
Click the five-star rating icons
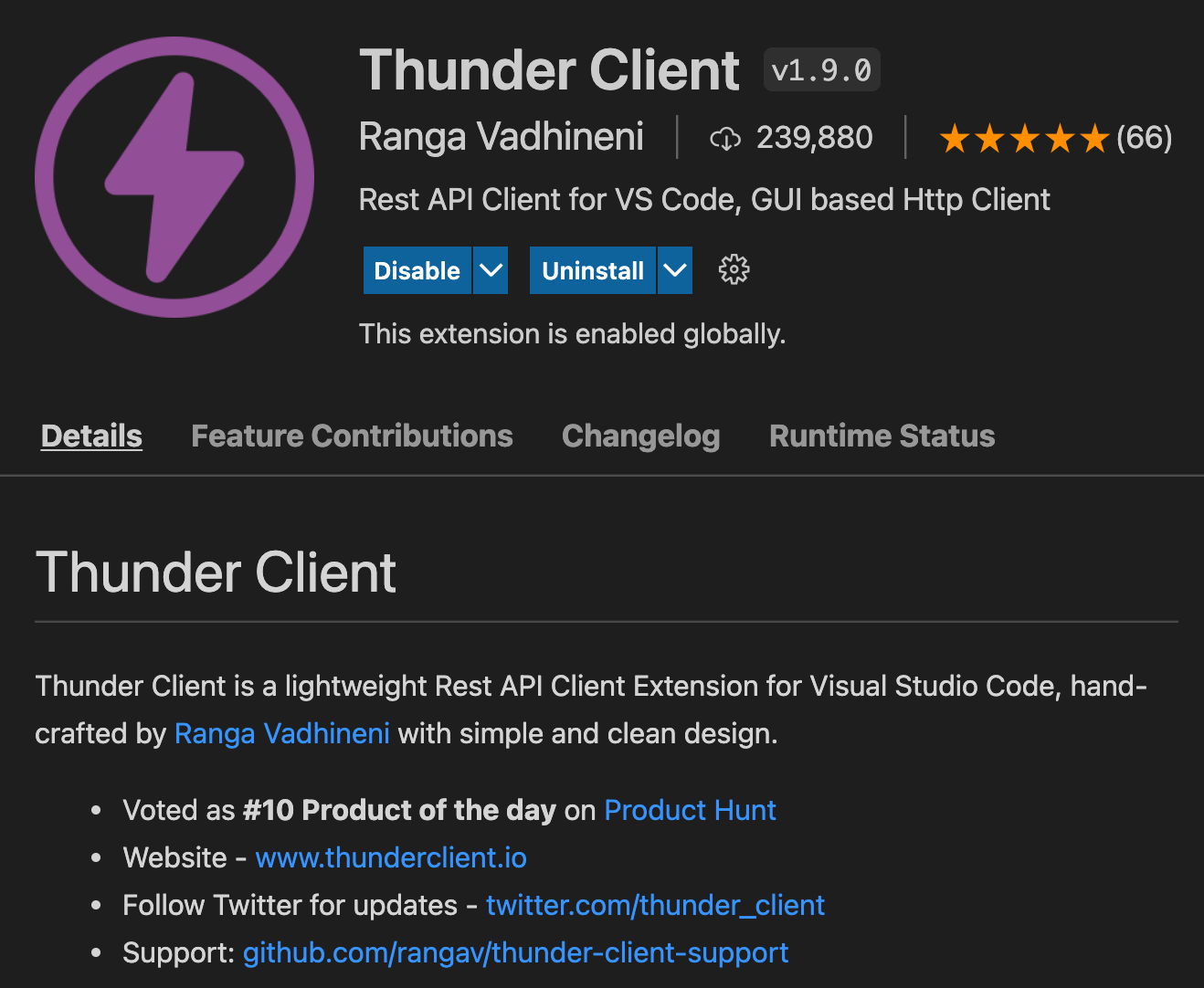point(1023,139)
